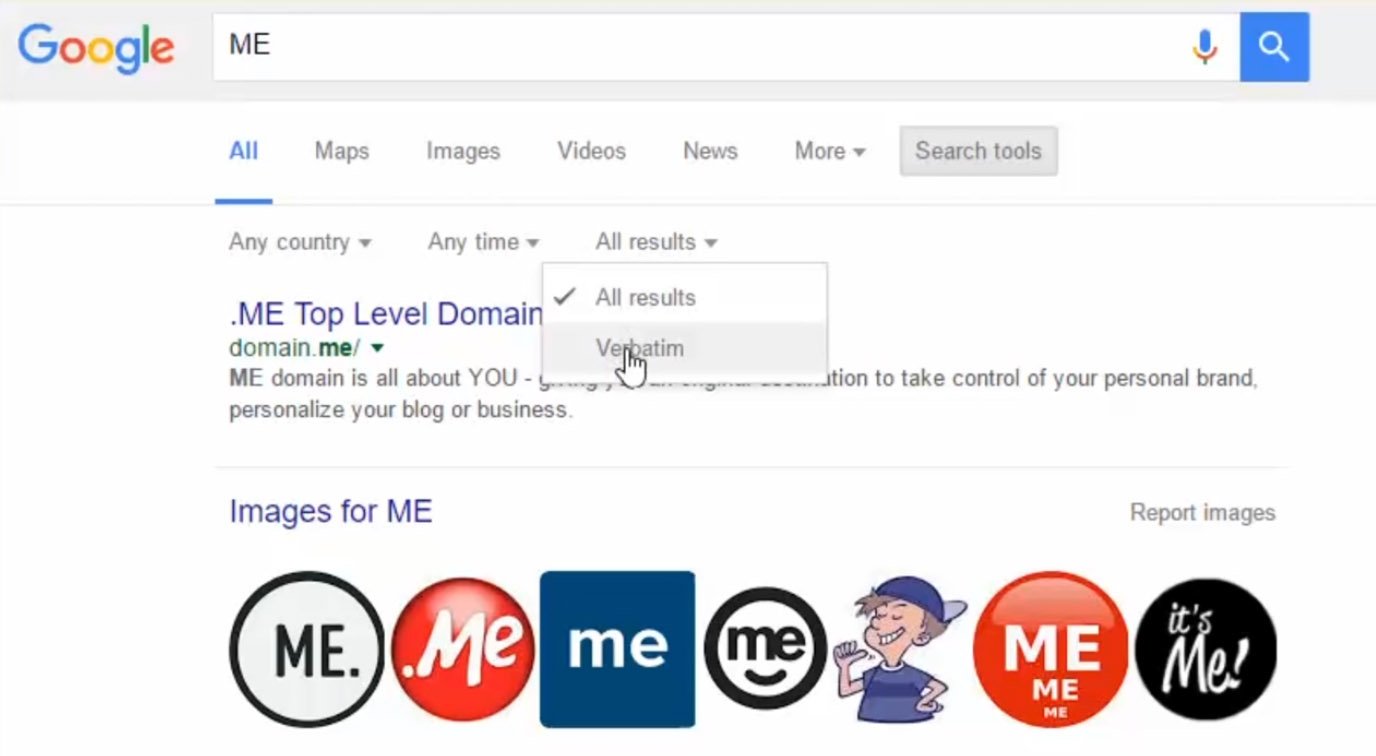Start voice search with microphone icon
1376x756 pixels.
[1205, 46]
